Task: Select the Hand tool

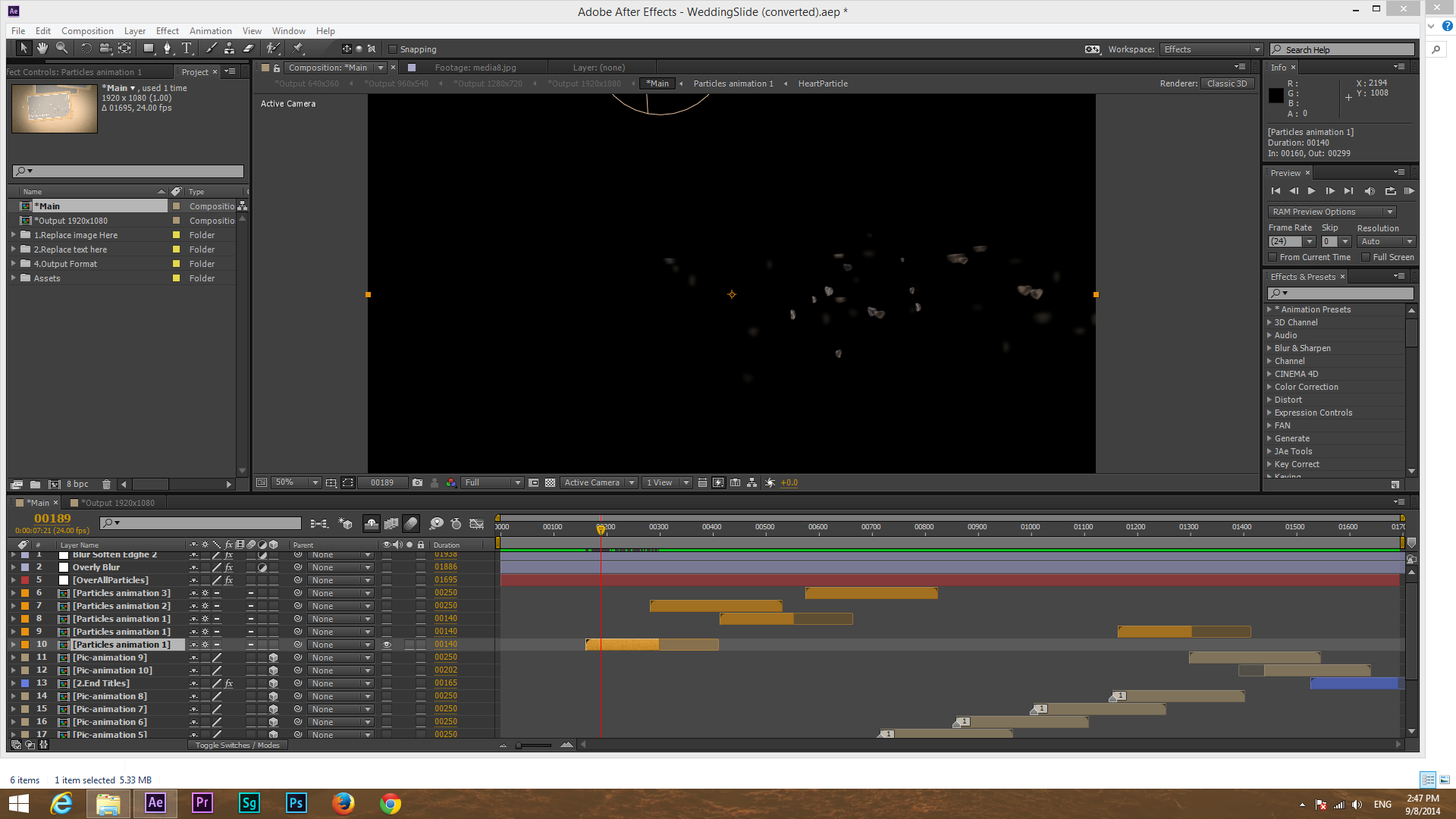Action: [42, 49]
